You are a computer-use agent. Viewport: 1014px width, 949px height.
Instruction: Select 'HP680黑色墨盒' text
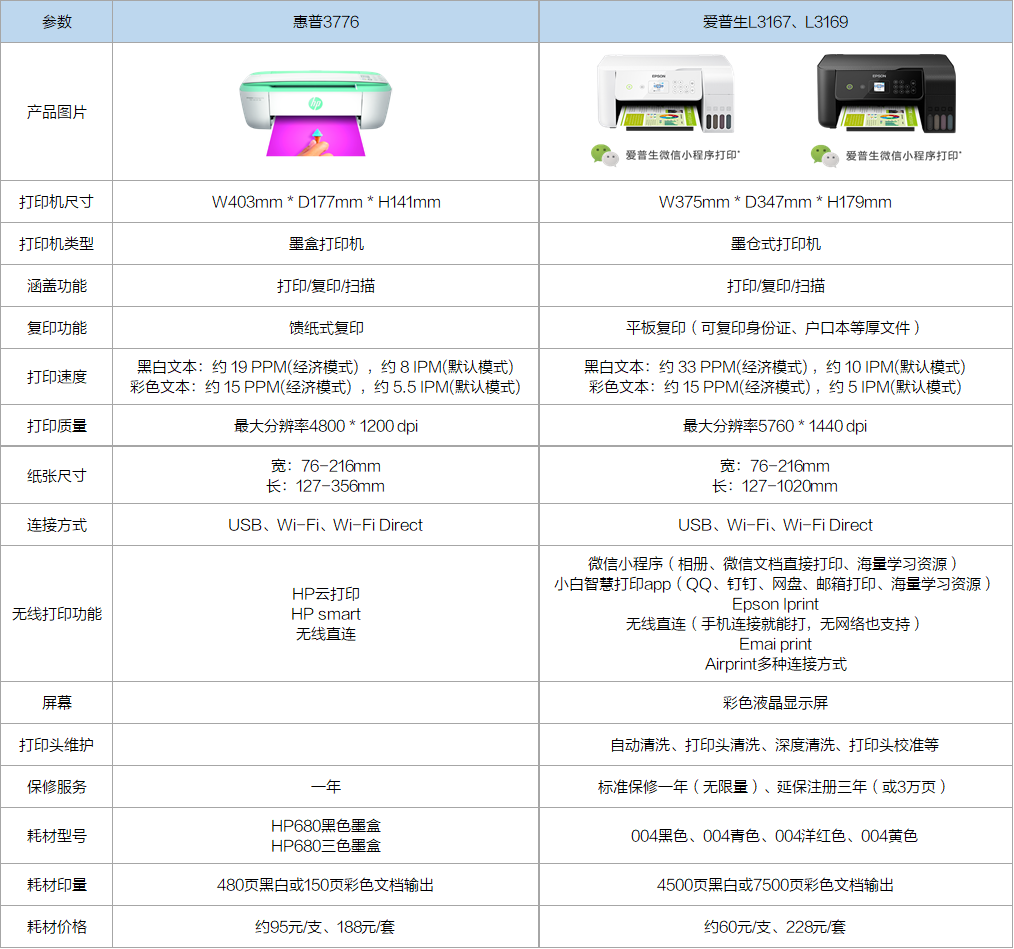click(x=326, y=825)
